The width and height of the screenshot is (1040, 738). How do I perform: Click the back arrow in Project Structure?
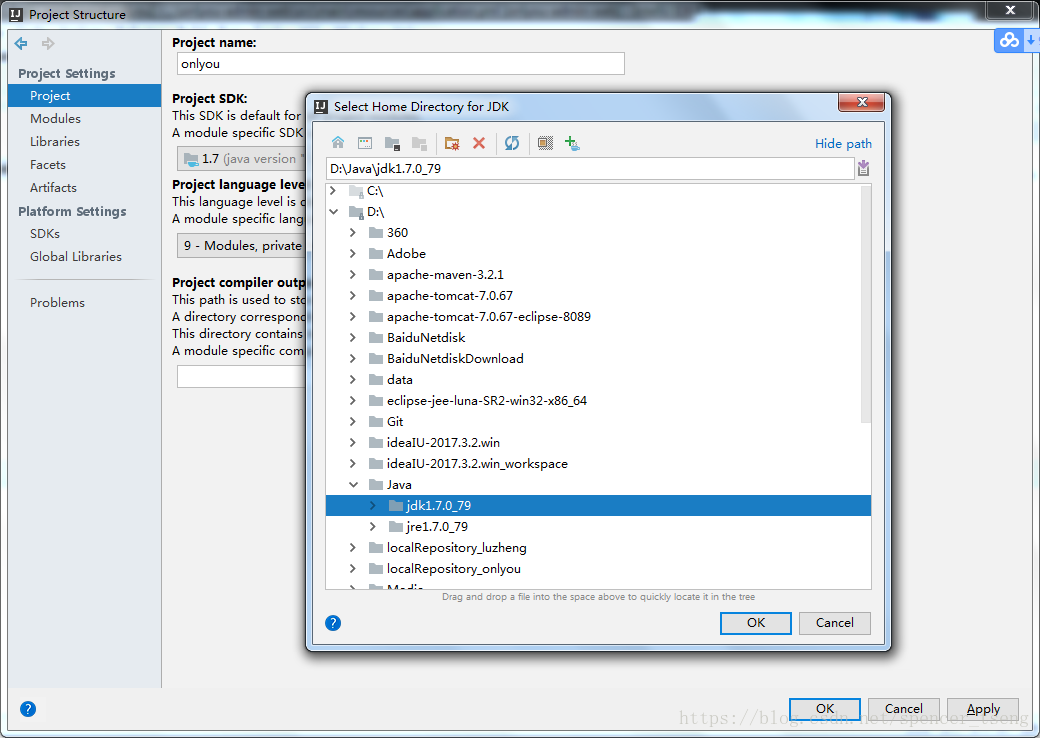coord(21,44)
